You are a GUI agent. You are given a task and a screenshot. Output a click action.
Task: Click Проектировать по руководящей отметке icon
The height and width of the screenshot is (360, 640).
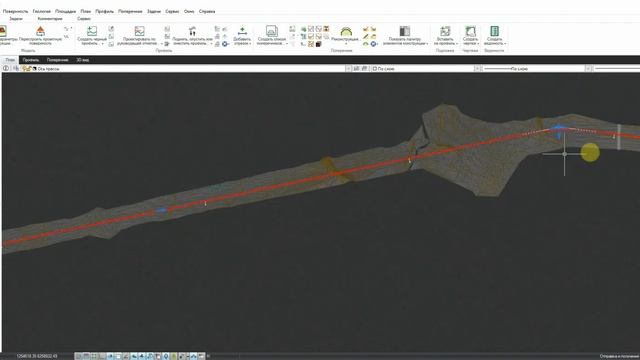tap(139, 31)
